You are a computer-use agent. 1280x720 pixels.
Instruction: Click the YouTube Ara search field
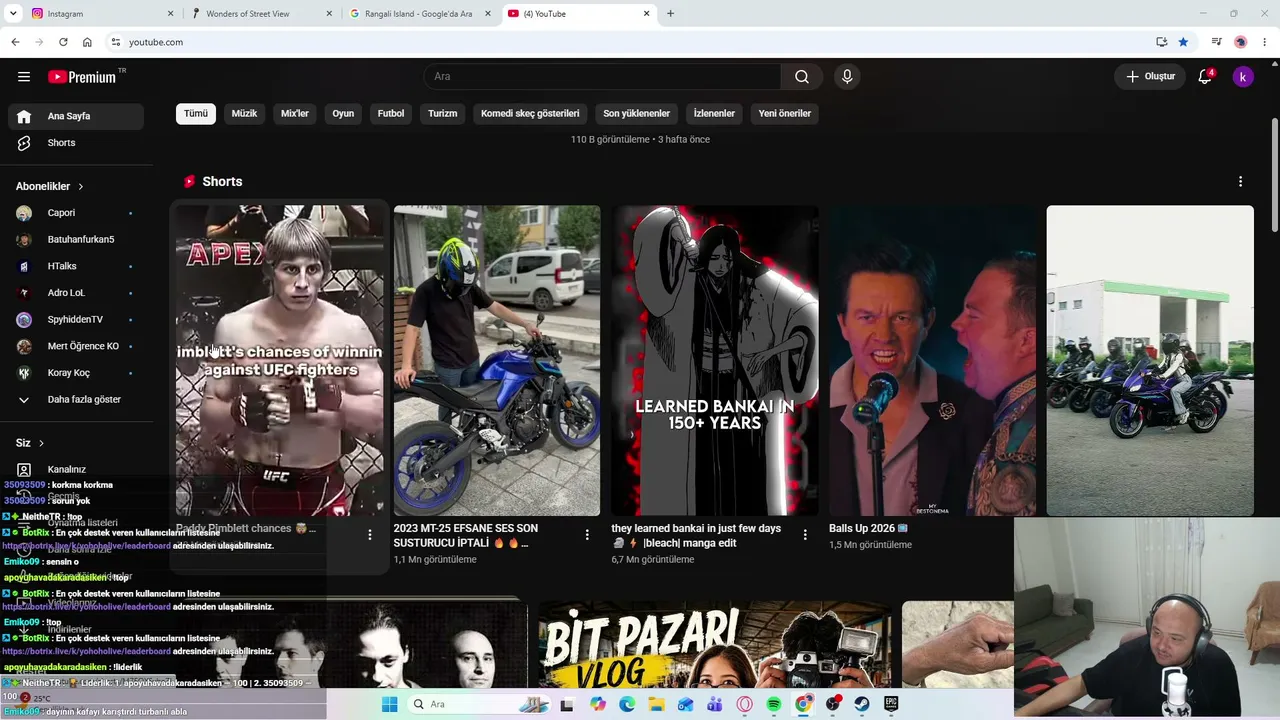tap(604, 77)
